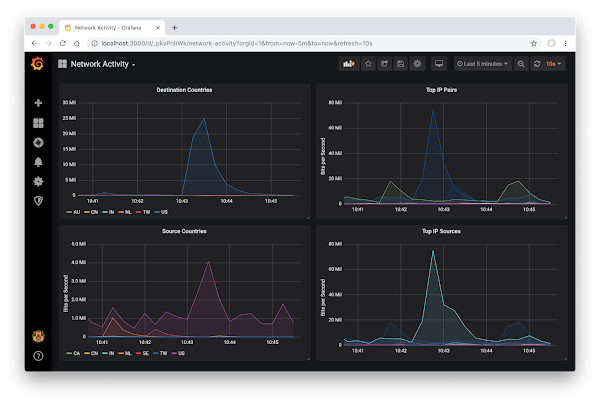Toggle US series in Destination Countries legend
Screen dimensions: 600x404
161,212
